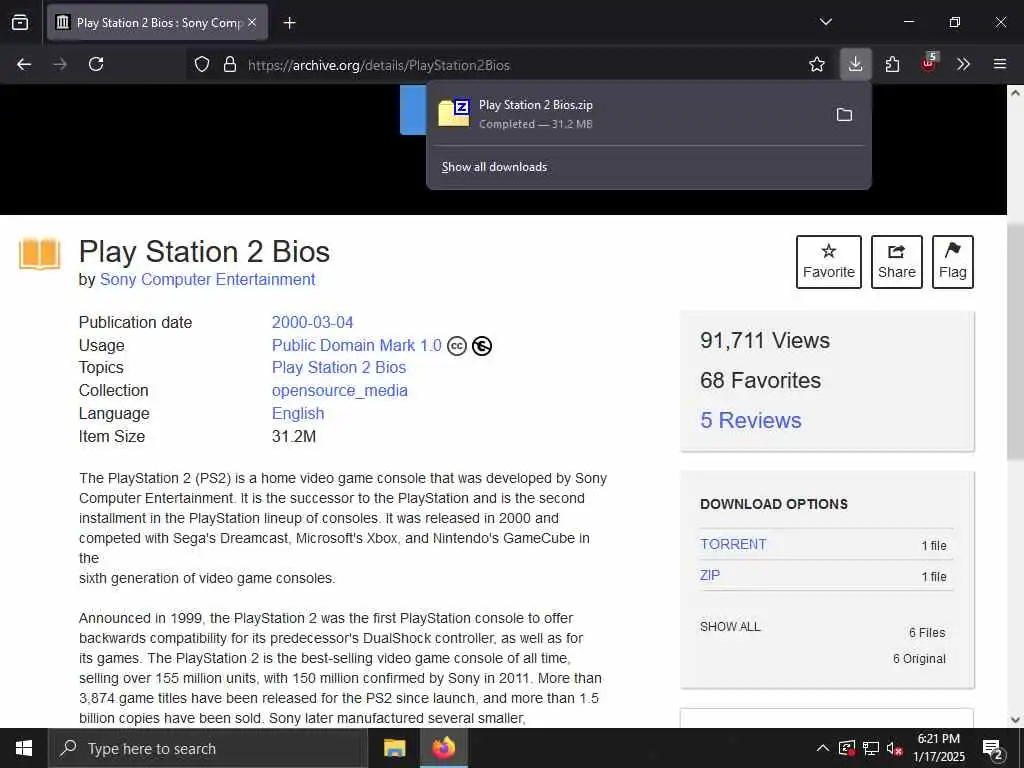Click the 31.2M item size value
The width and height of the screenshot is (1024, 768).
(294, 436)
